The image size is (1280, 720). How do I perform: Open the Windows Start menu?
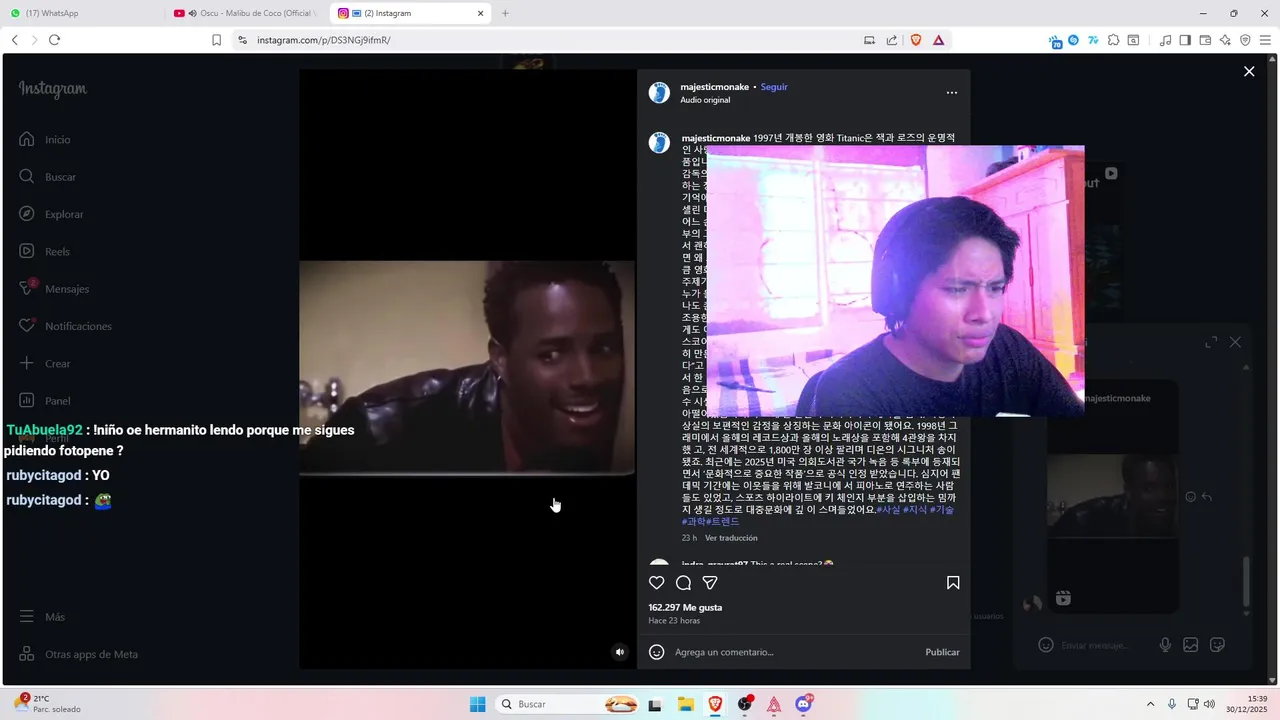[x=477, y=704]
